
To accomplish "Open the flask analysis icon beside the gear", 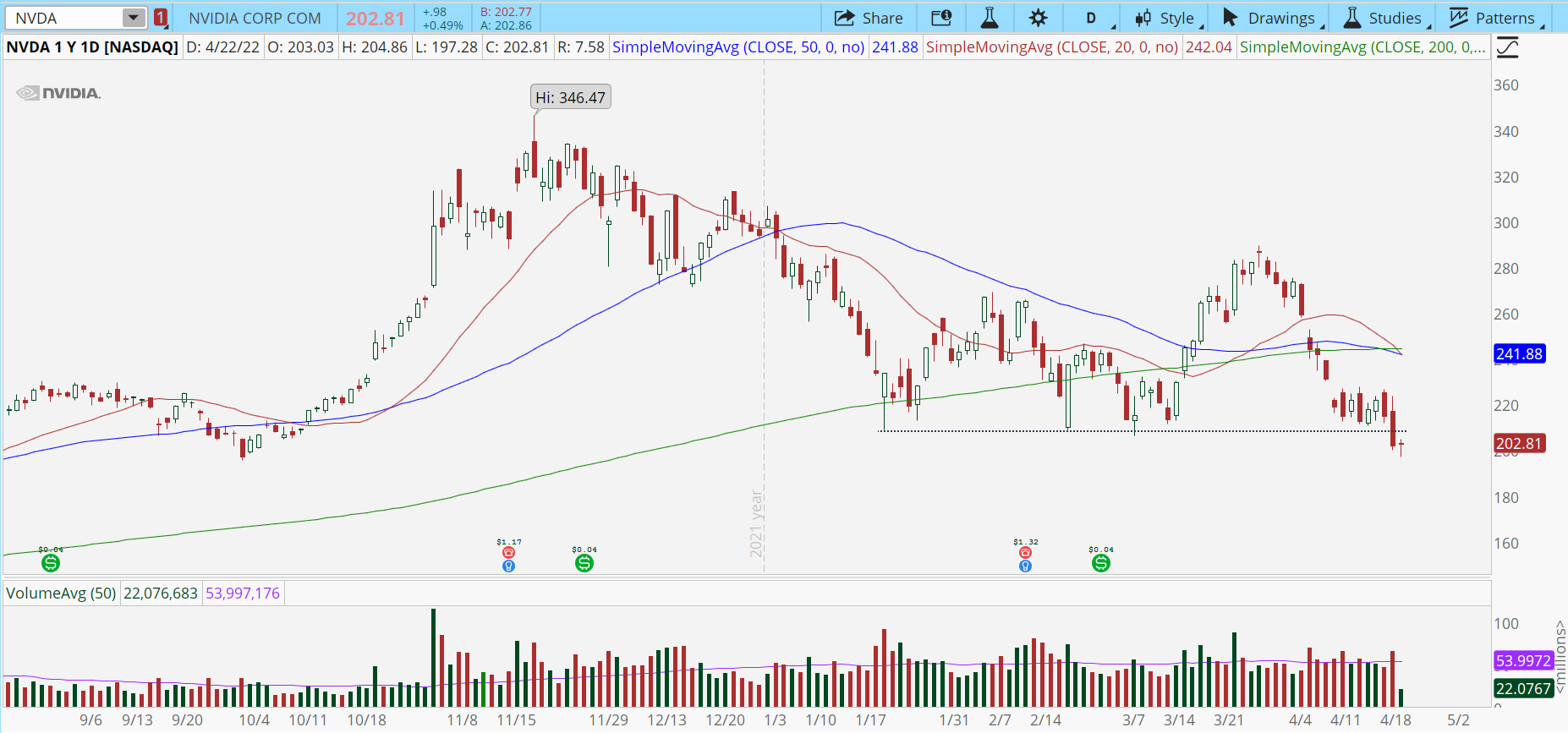I will (990, 18).
